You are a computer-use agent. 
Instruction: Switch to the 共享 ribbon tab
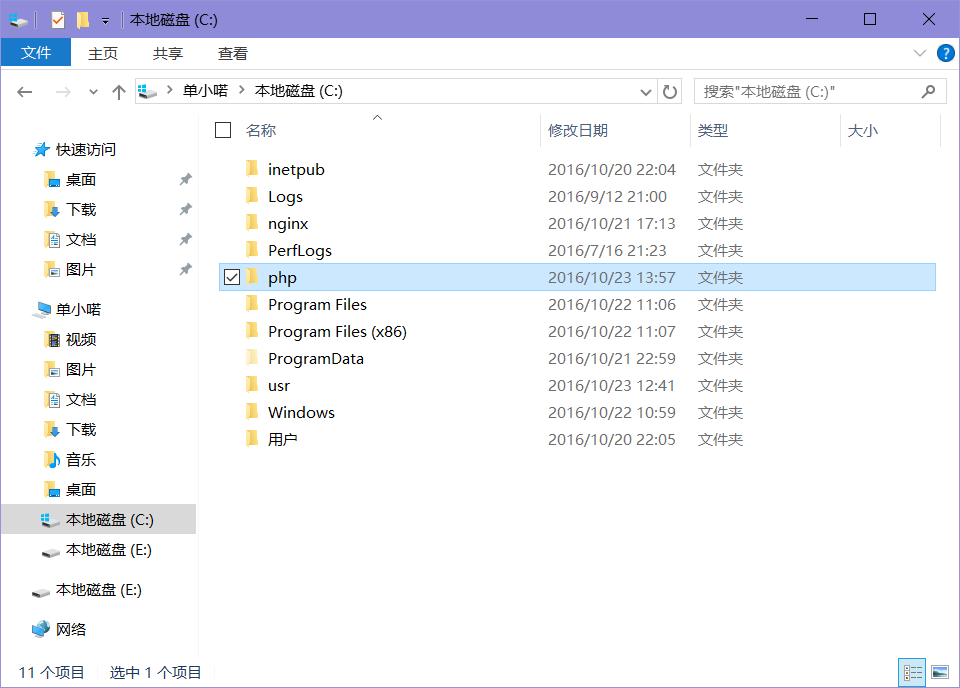click(x=168, y=54)
